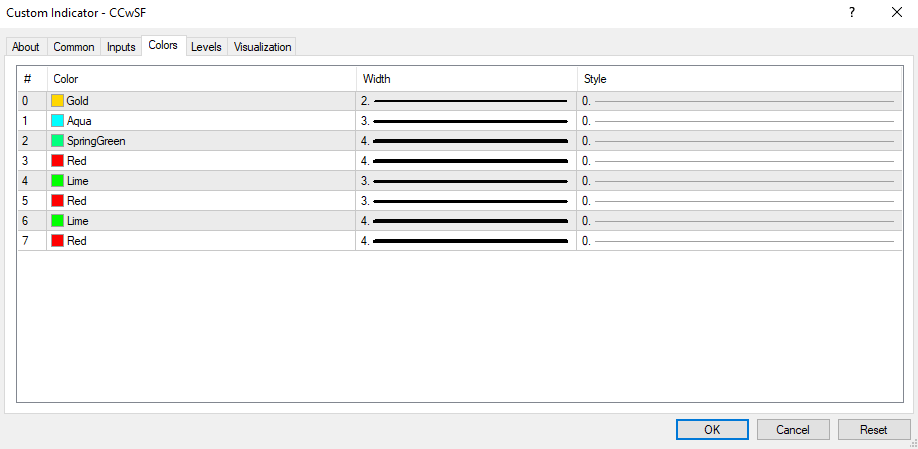
Task: Open the line style for row 7 Red
Action: coord(738,241)
